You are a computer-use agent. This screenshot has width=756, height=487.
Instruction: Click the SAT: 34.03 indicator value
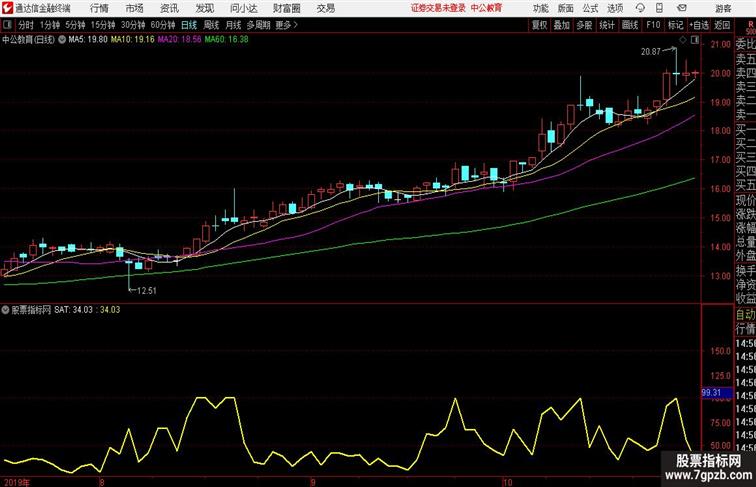tap(73, 310)
